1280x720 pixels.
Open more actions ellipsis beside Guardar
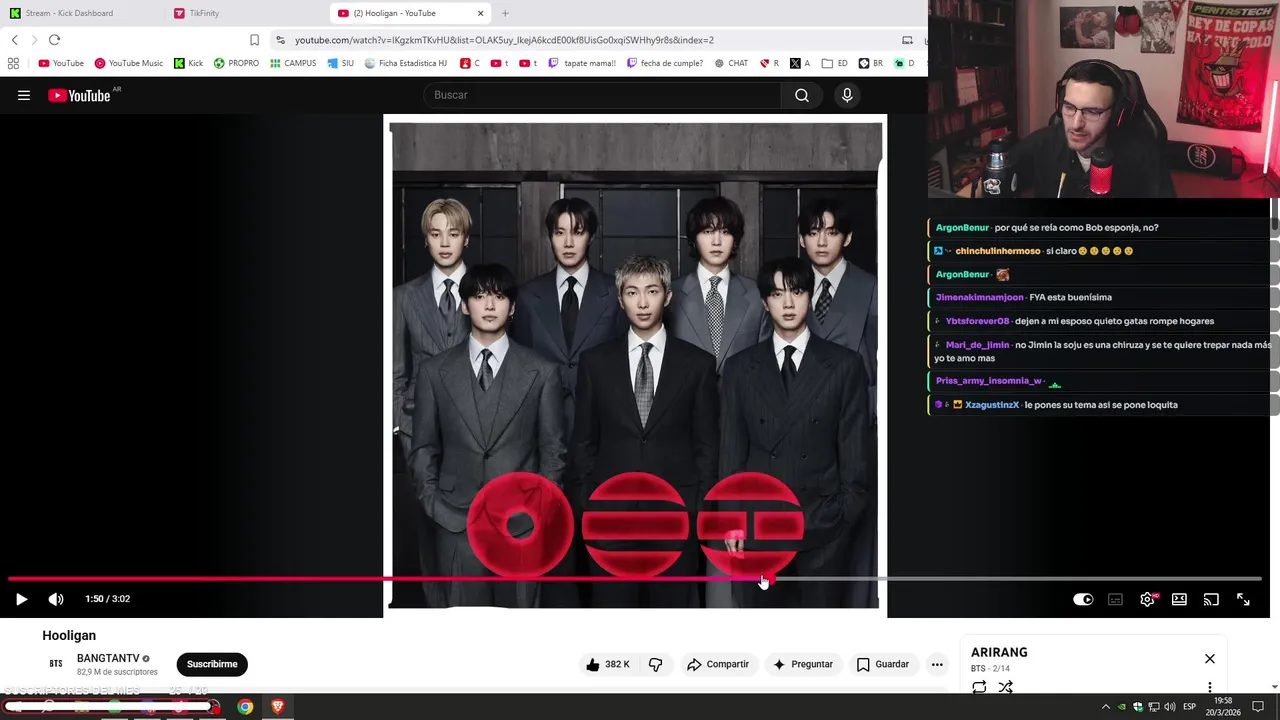pos(937,664)
